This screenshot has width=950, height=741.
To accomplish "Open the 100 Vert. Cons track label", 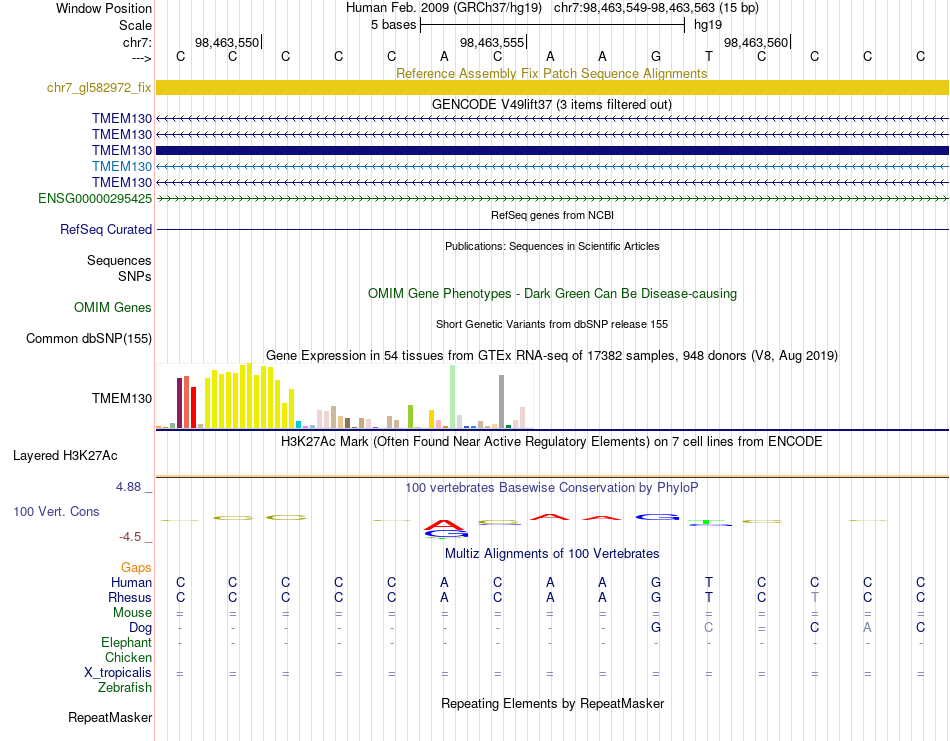I will point(56,511).
